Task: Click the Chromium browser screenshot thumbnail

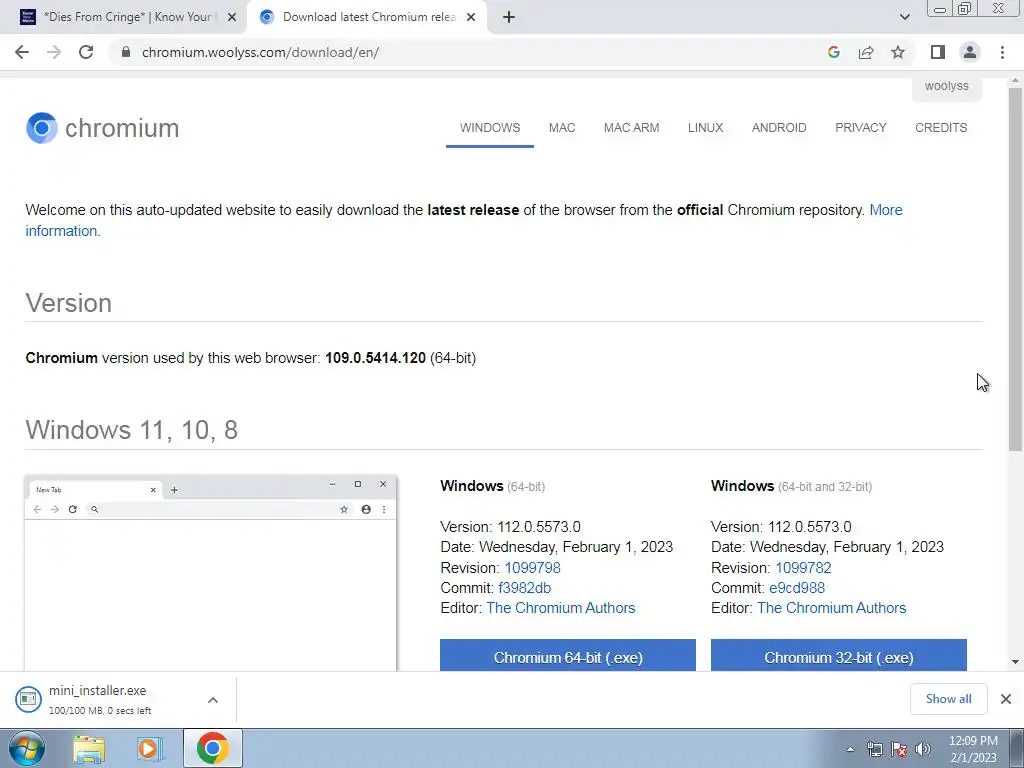Action: click(x=210, y=573)
